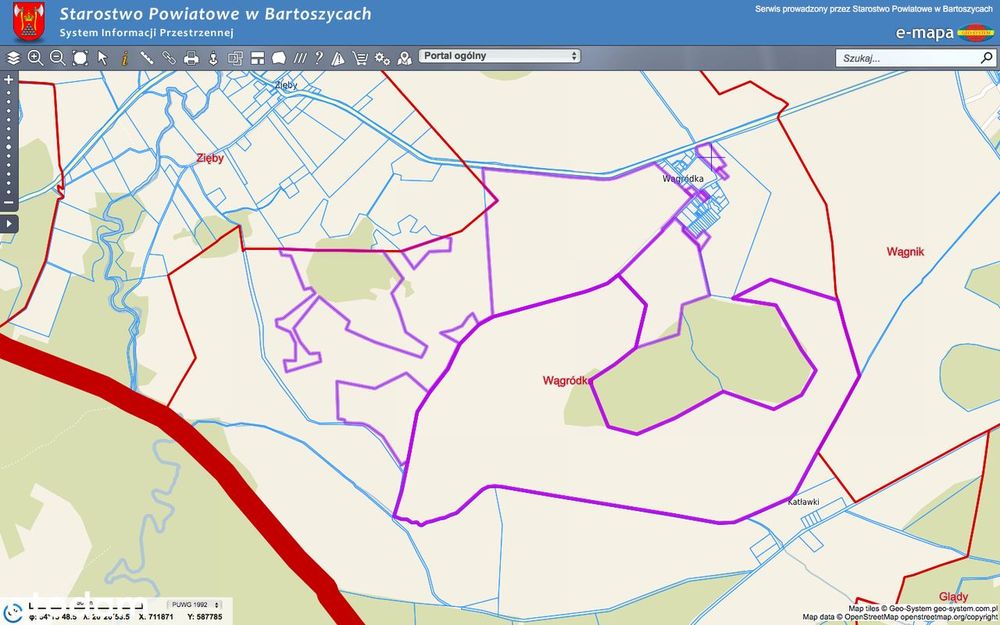
Task: Zoom in using the slider plus button
Action: [9, 80]
